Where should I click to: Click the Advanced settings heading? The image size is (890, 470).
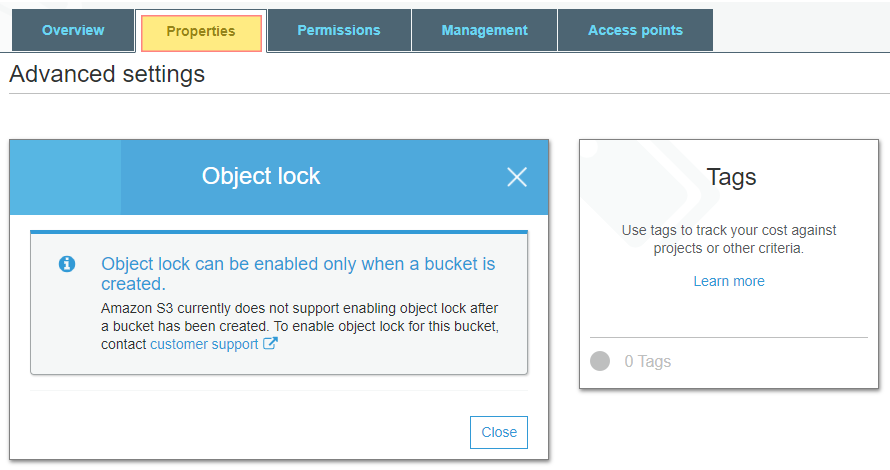107,74
